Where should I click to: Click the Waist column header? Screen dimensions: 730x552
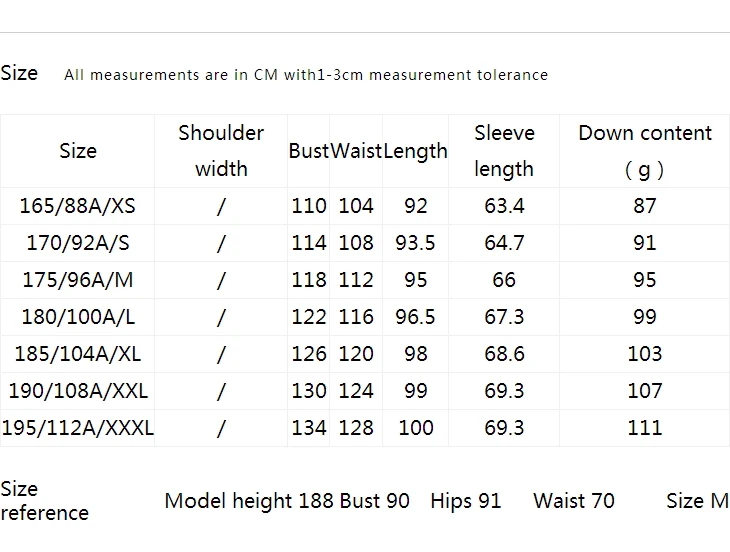tap(356, 151)
